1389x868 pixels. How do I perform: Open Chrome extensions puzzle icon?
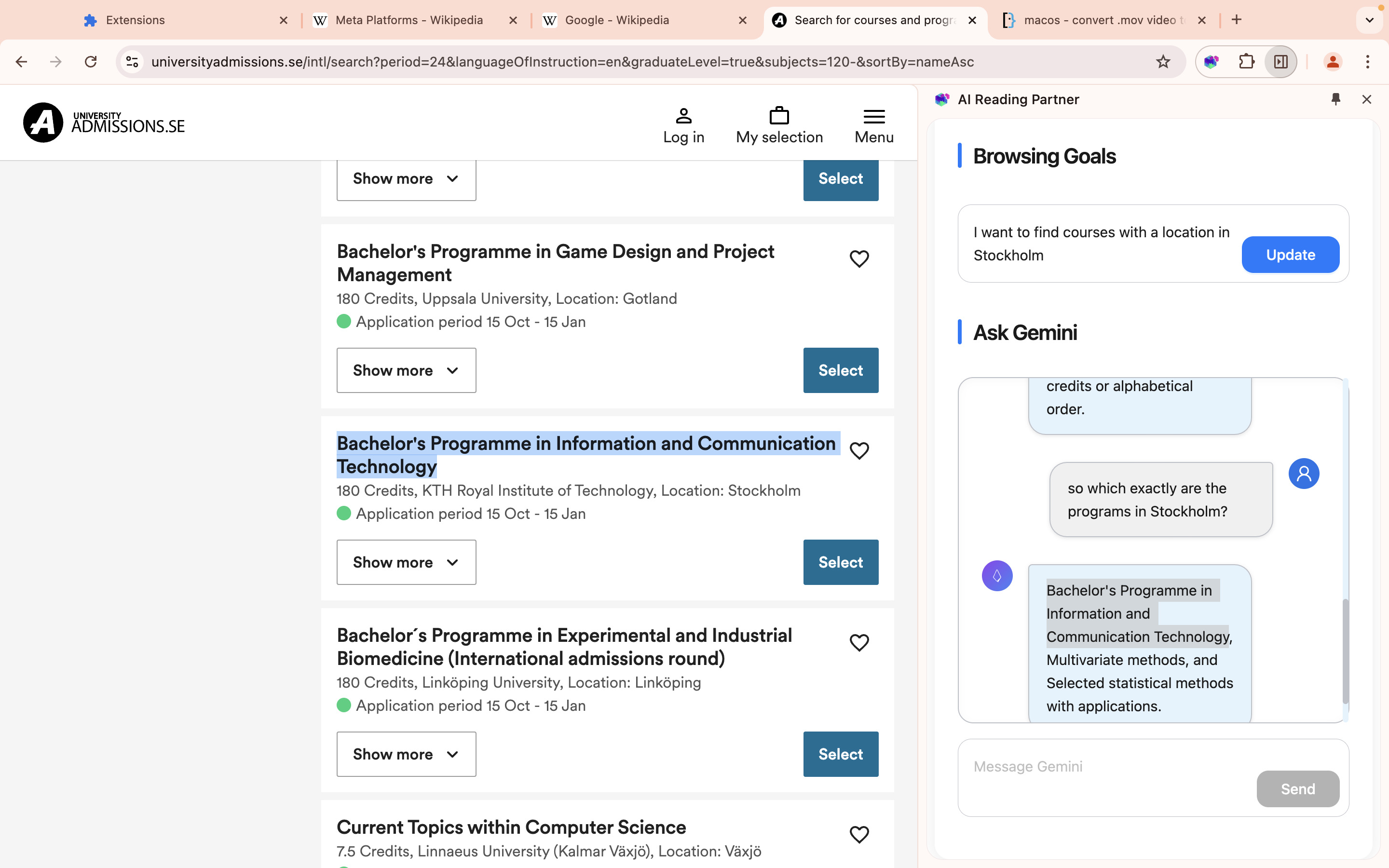tap(1246, 61)
